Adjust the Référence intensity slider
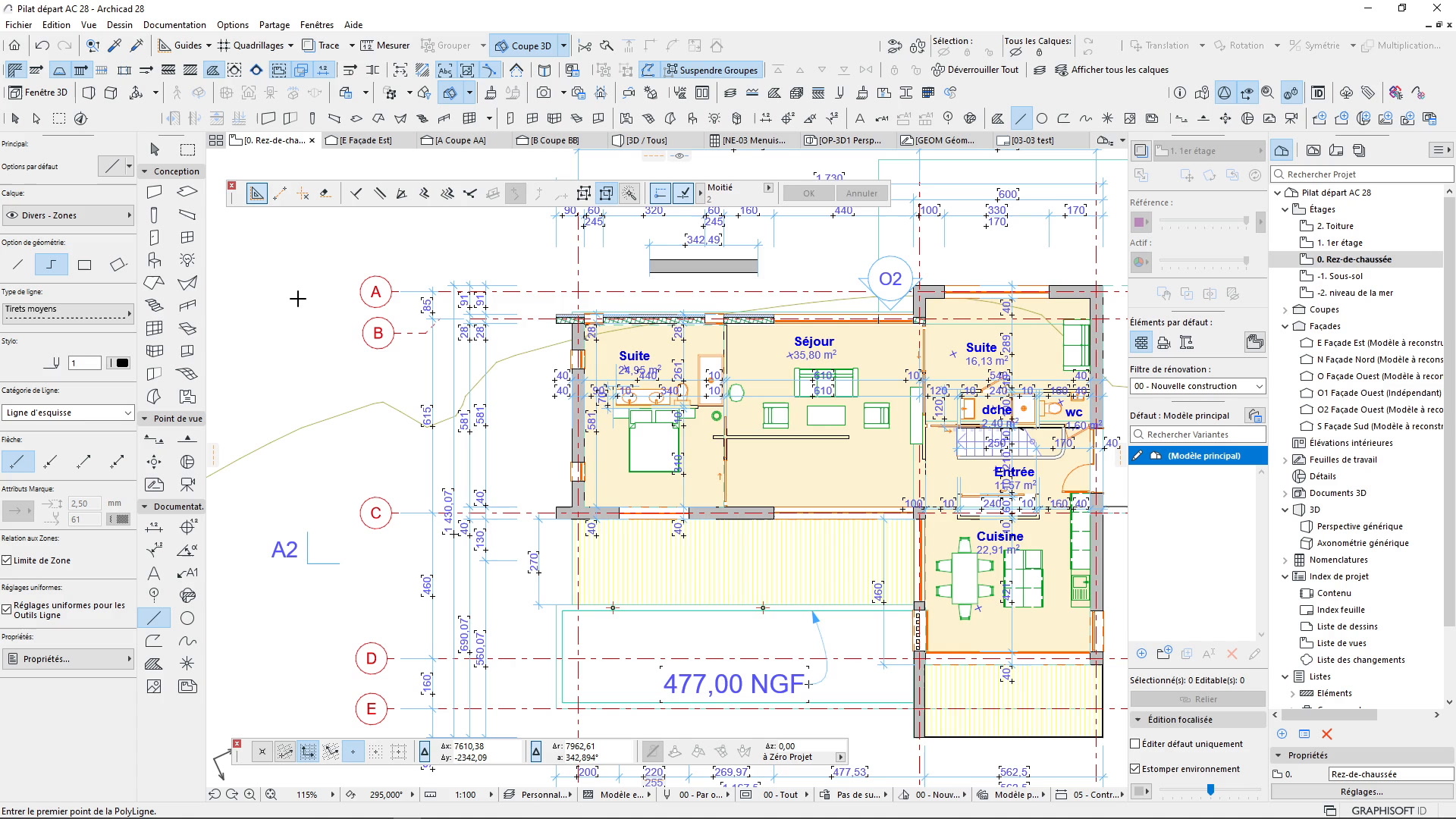This screenshot has height=819, width=1456. 1245,221
